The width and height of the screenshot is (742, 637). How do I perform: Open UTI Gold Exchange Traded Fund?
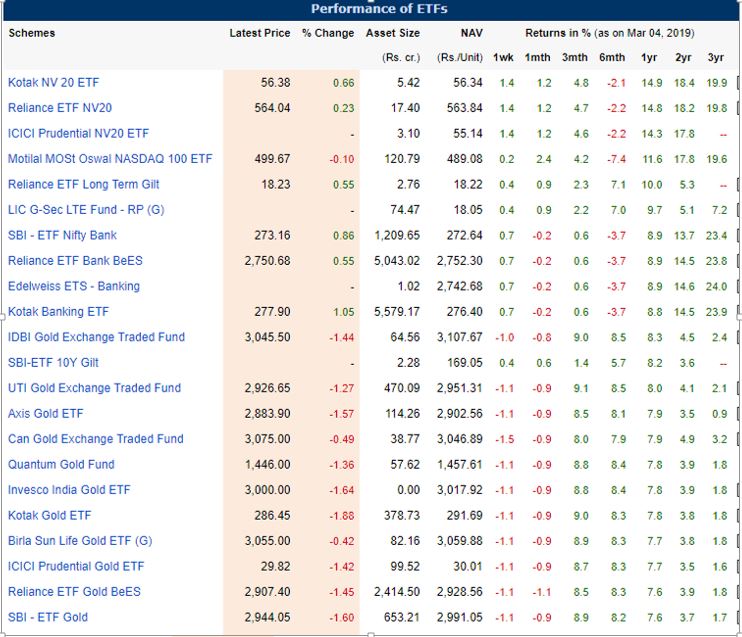point(94,388)
